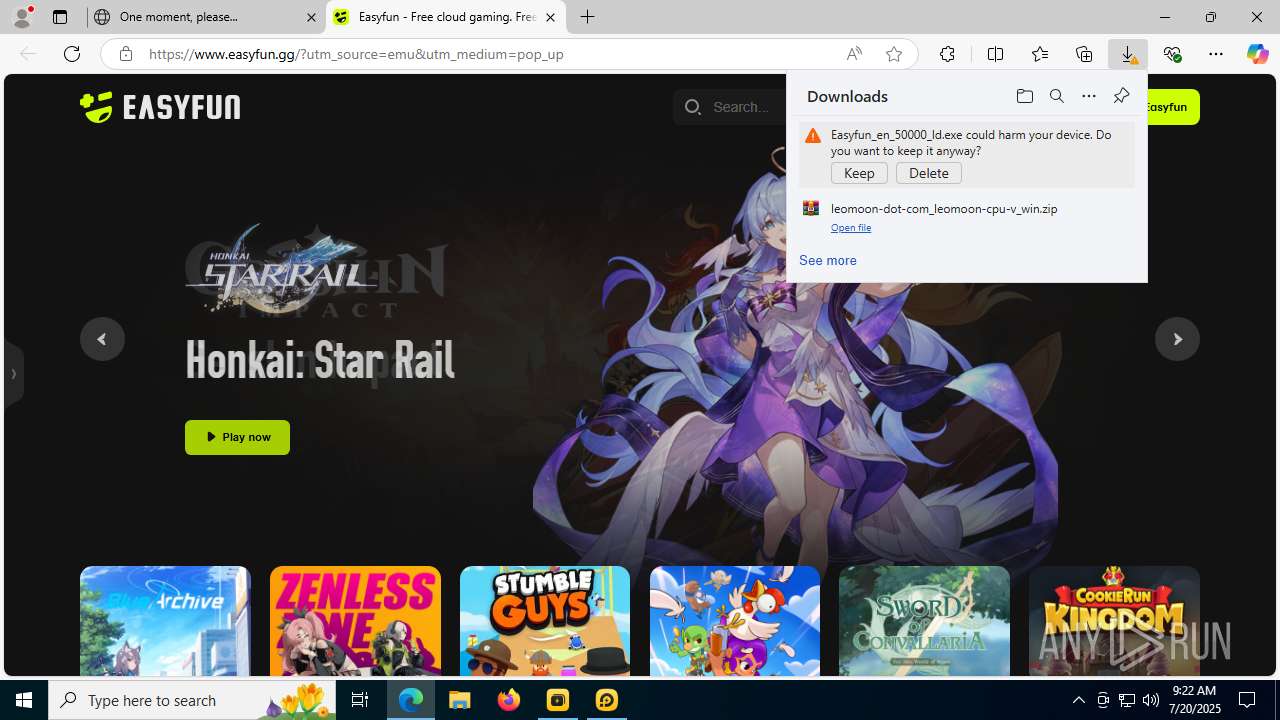This screenshot has height=720, width=1280.
Task: Turn on Read aloud
Action: [x=854, y=54]
